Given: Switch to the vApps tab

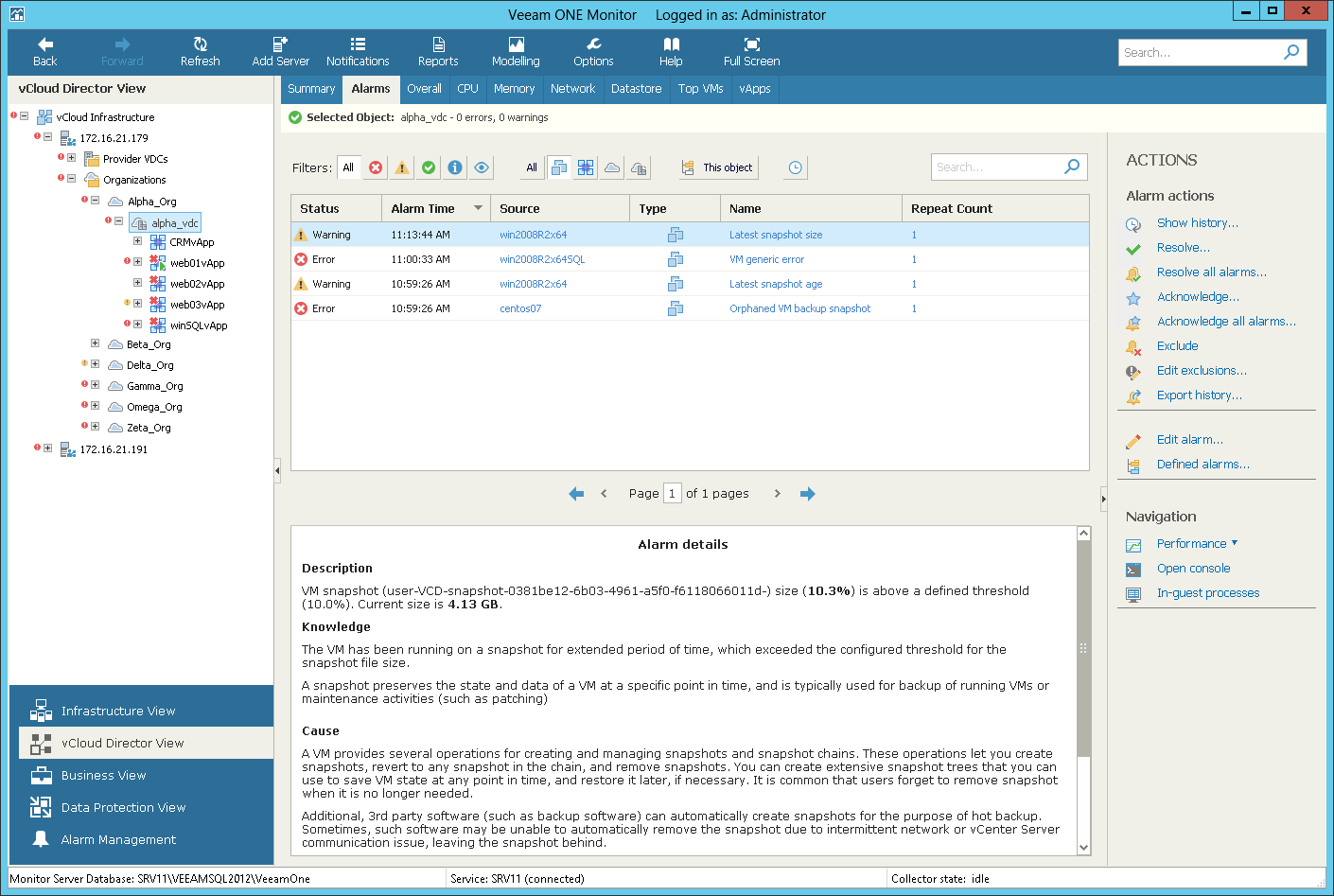Looking at the screenshot, I should click(754, 89).
